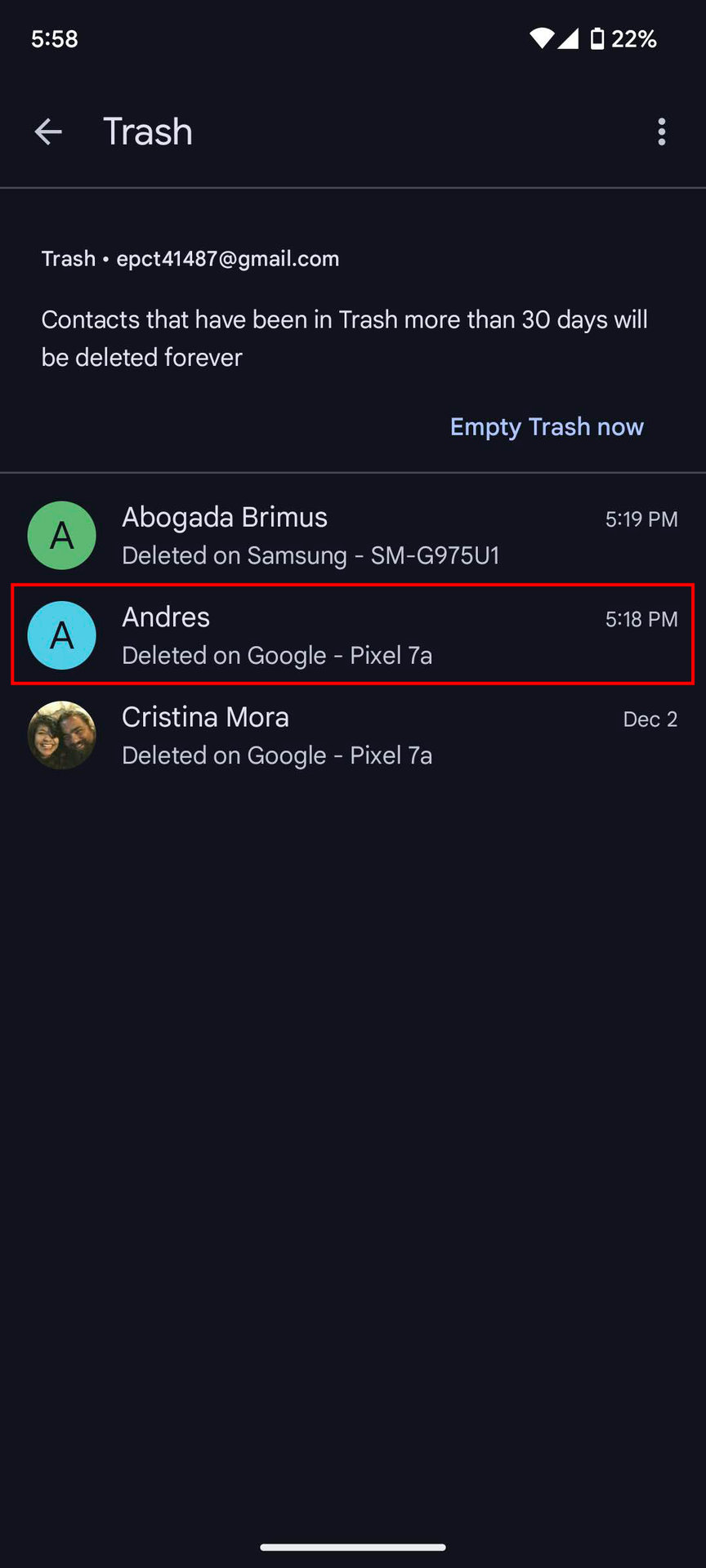Open the three-dot more options menu
The image size is (706, 1568).
[661, 131]
